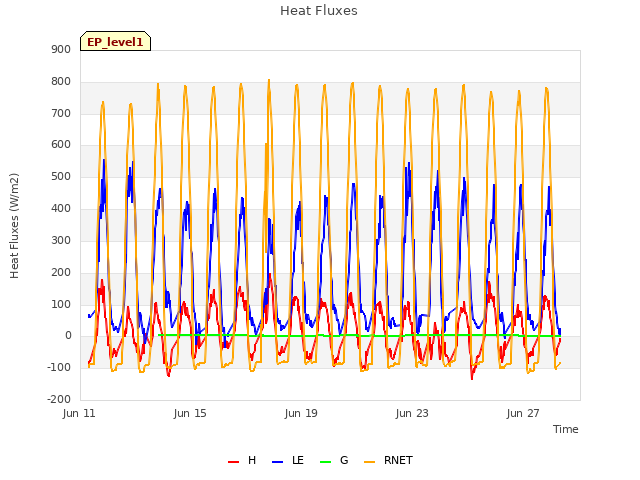Toggle the G series legend entry

coord(334,460)
